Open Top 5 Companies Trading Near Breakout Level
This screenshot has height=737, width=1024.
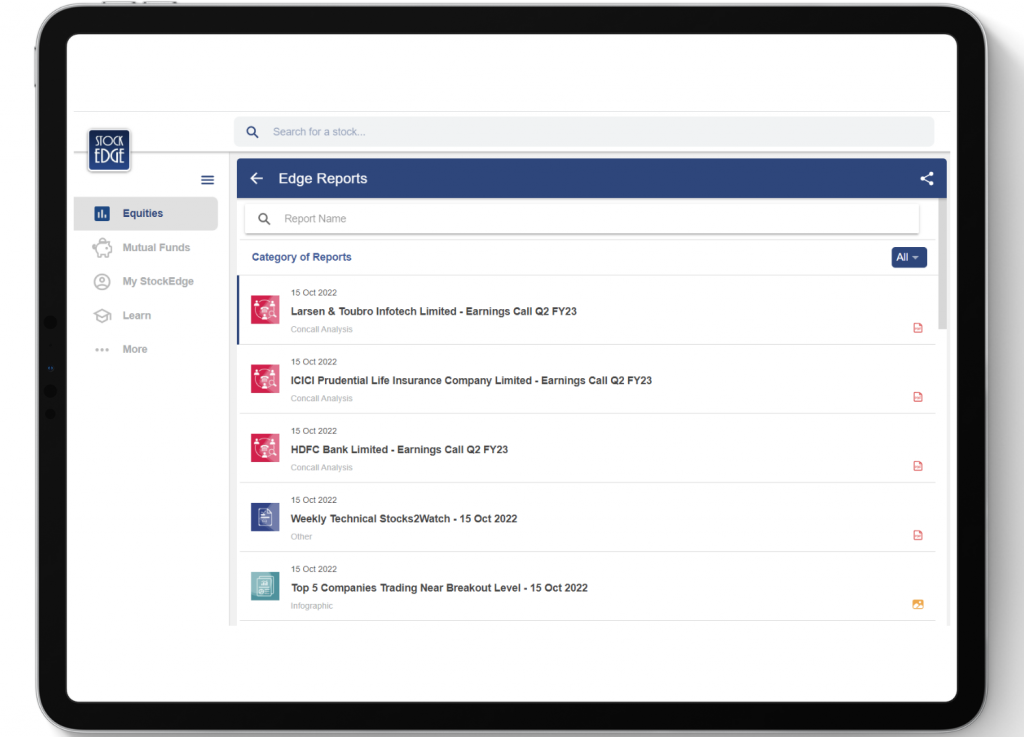coord(587,587)
